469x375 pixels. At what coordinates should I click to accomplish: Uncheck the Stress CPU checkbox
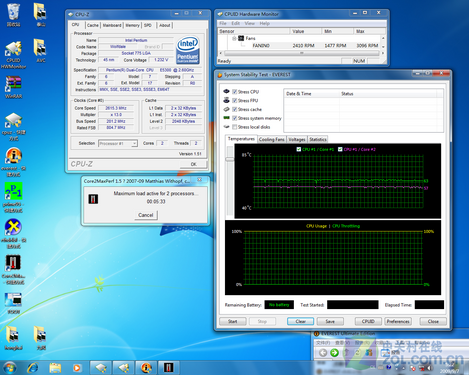[x=235, y=92]
